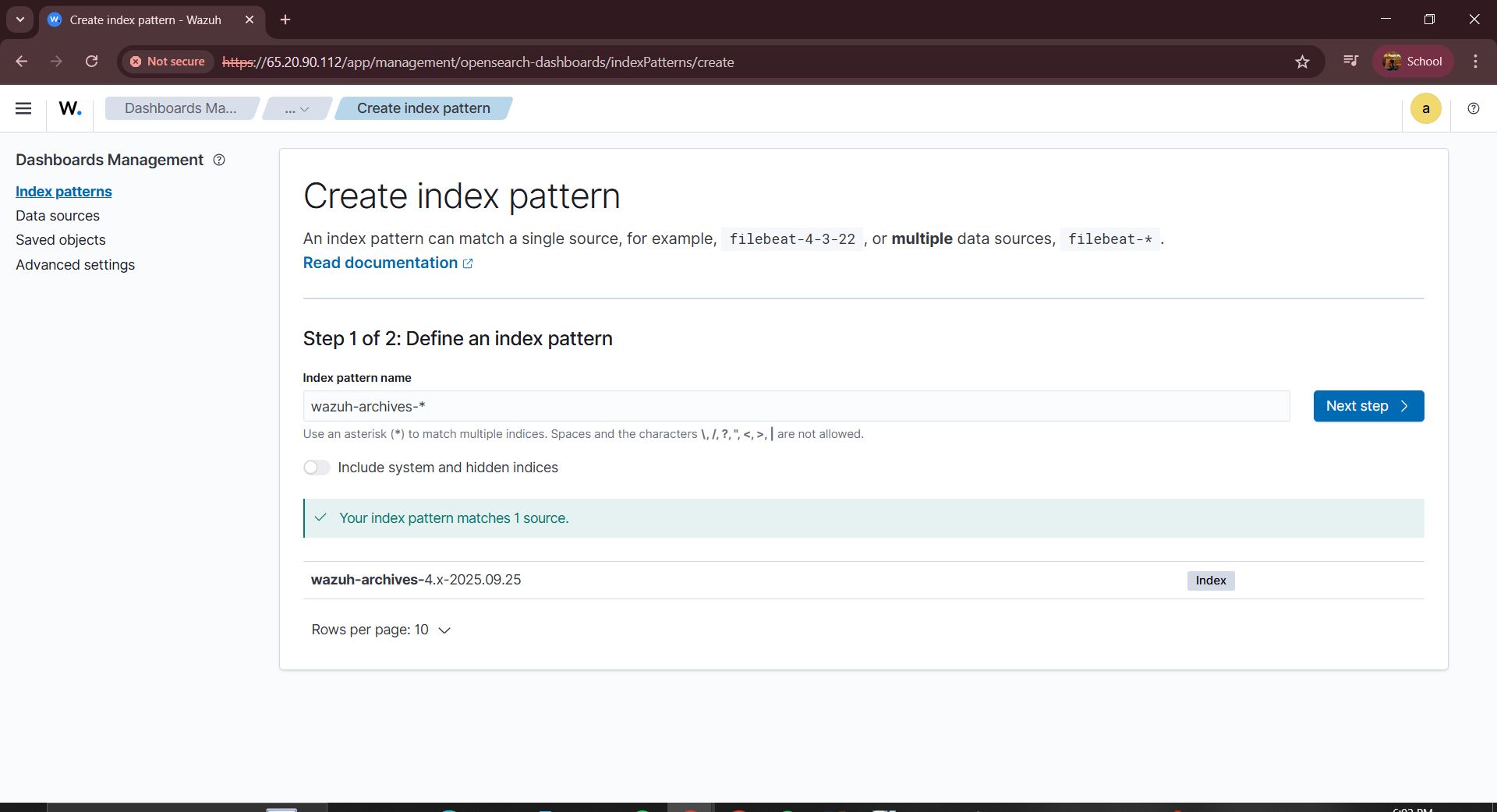Click the media control icon in Chrome toolbar
This screenshot has height=812, width=1497.
(1350, 62)
